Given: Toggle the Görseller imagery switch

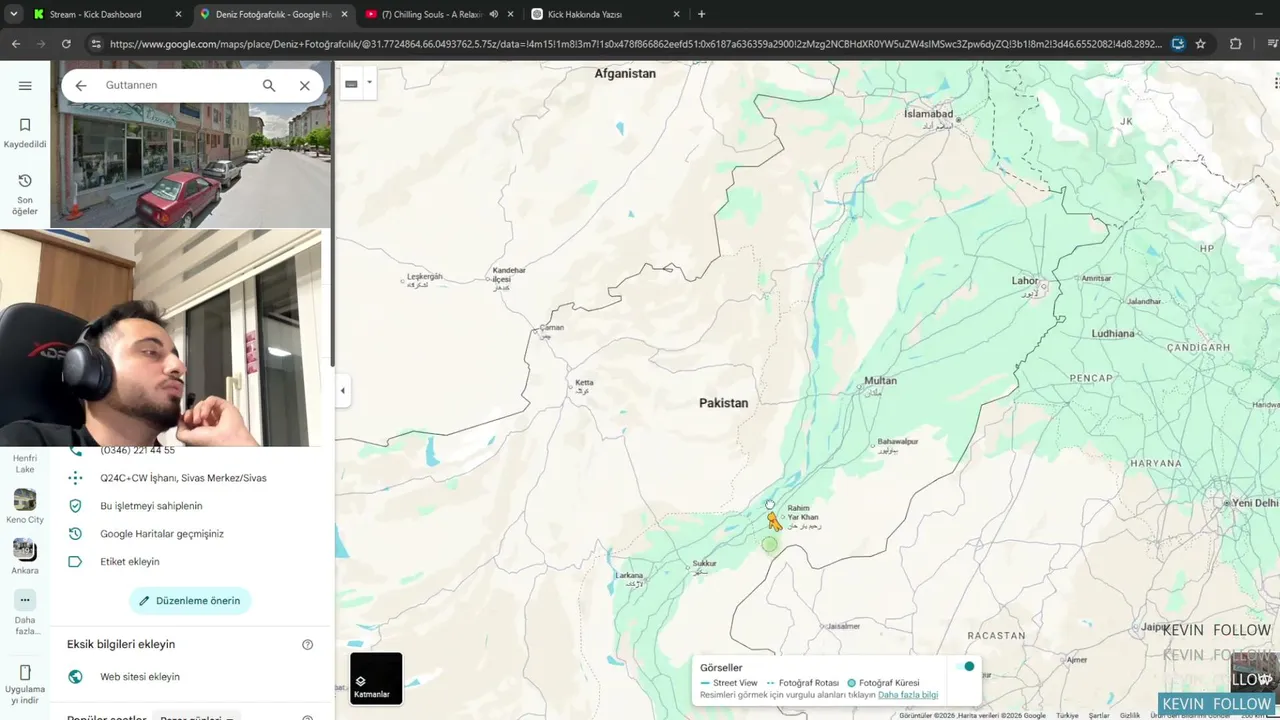Looking at the screenshot, I should click(x=964, y=667).
